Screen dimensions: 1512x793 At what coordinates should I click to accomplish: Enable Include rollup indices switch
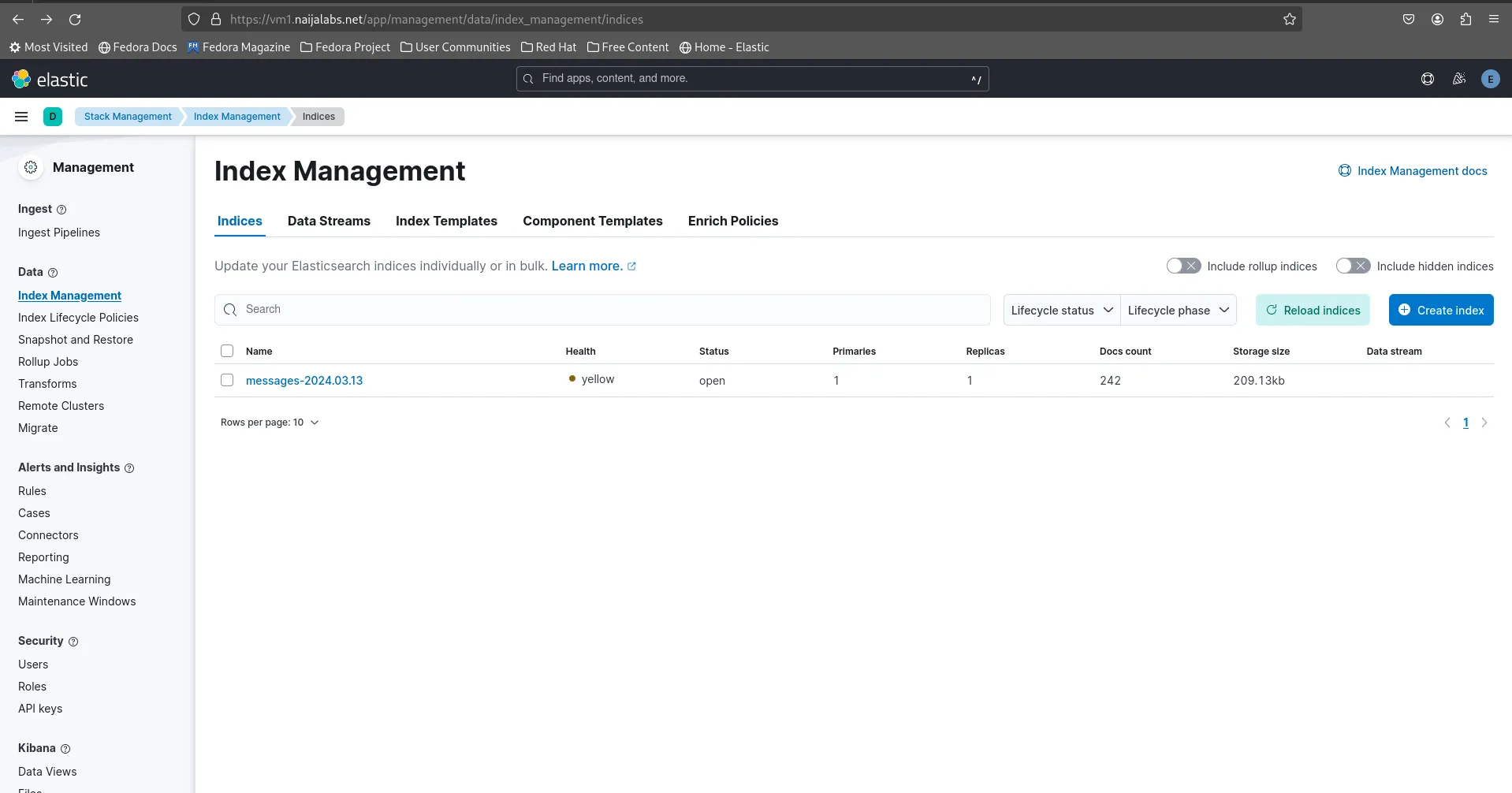click(x=1183, y=266)
